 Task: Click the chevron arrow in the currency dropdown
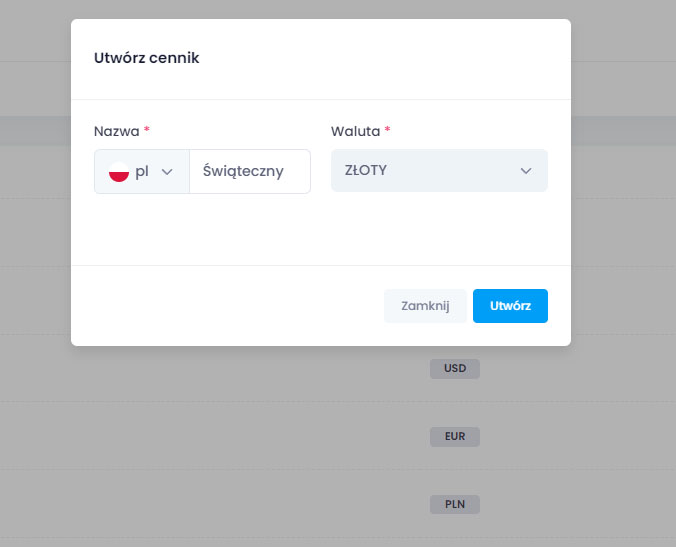pos(527,171)
